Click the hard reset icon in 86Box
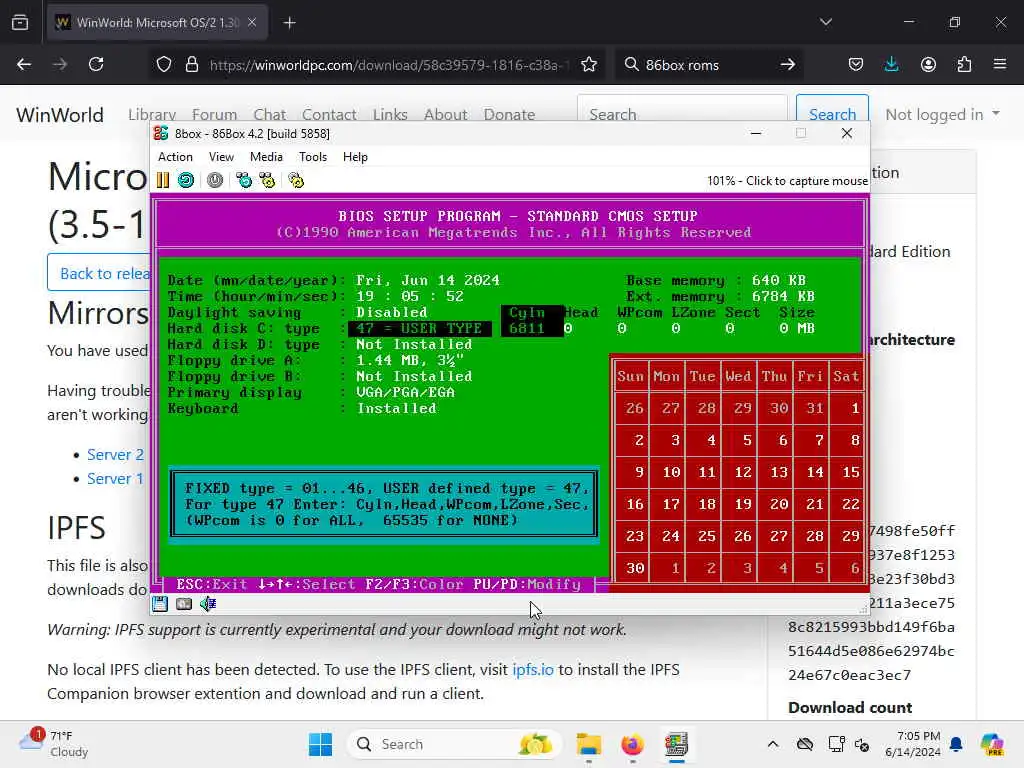This screenshot has height=768, width=1024. 186,180
